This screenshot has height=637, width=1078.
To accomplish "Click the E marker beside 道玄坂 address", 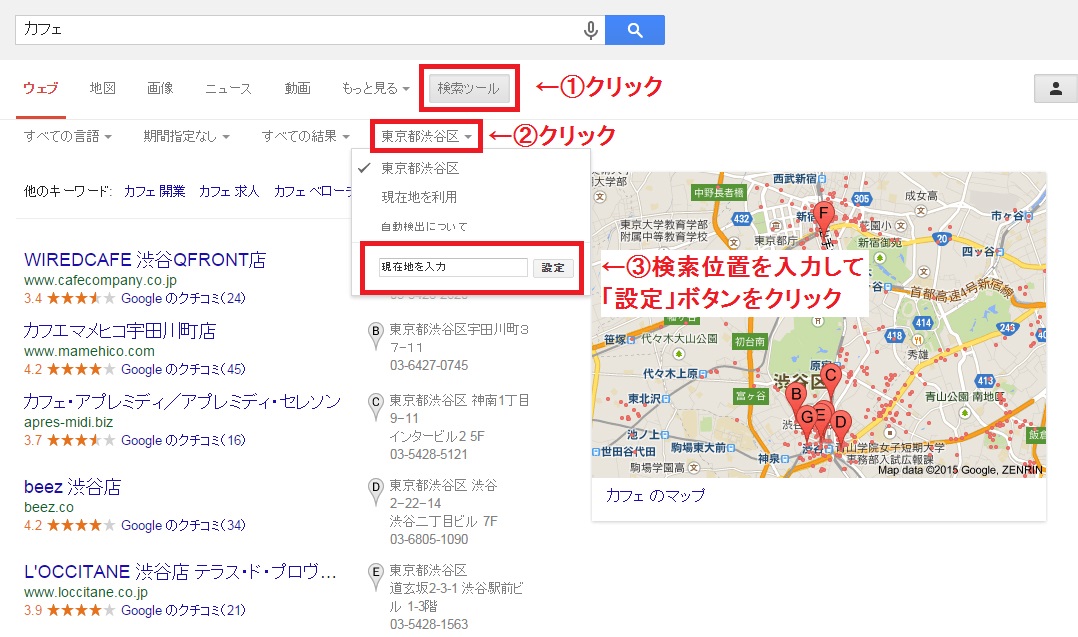I will [x=375, y=576].
